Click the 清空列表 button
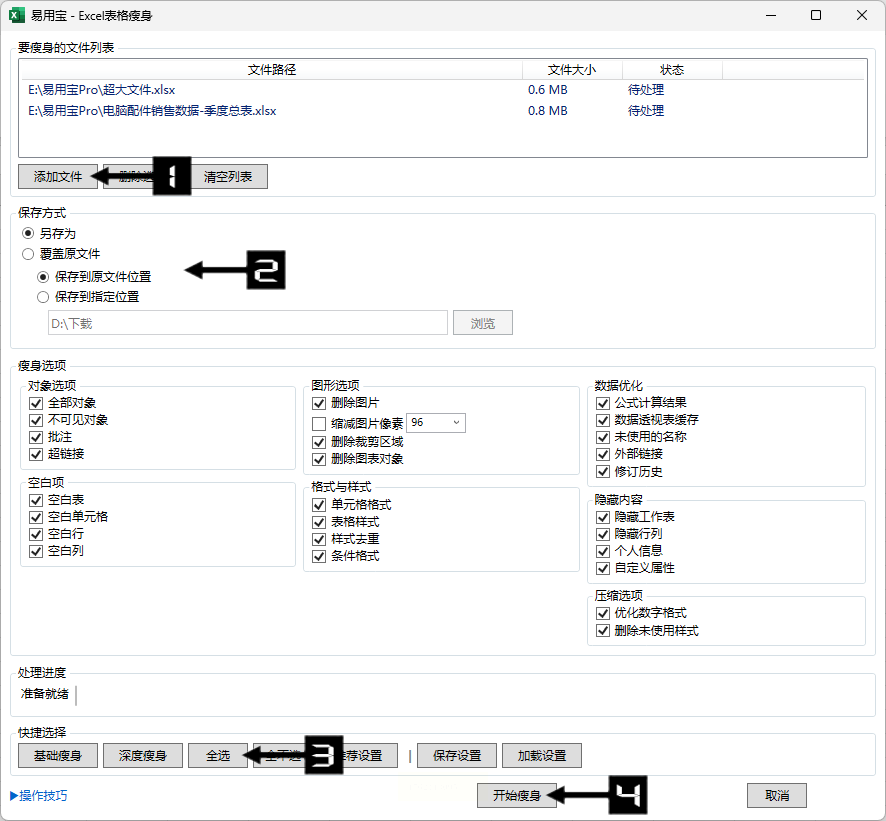Screen dimensions: 886x821 pos(228,176)
